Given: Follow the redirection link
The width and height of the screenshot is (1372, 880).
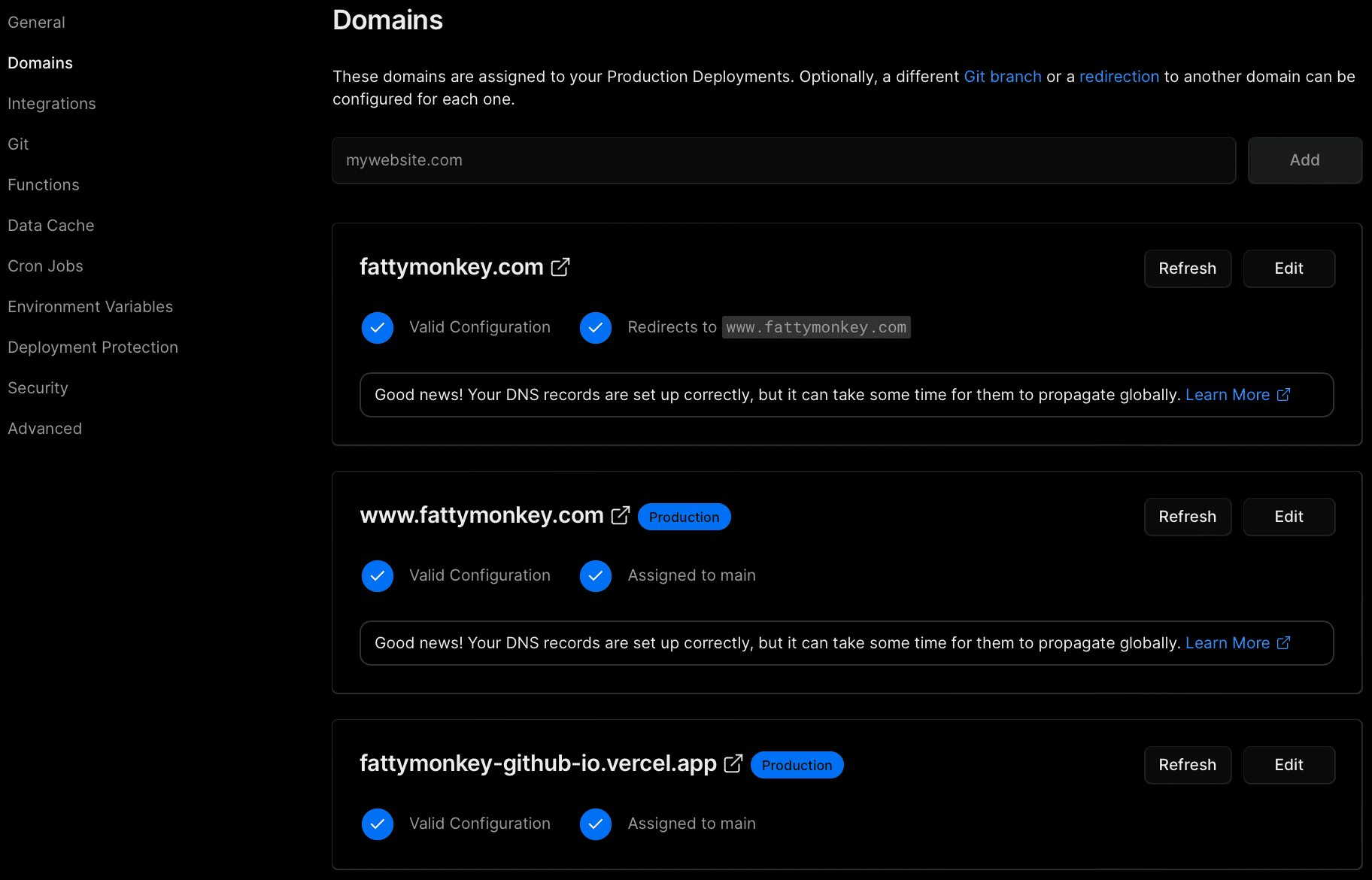Looking at the screenshot, I should 1119,77.
